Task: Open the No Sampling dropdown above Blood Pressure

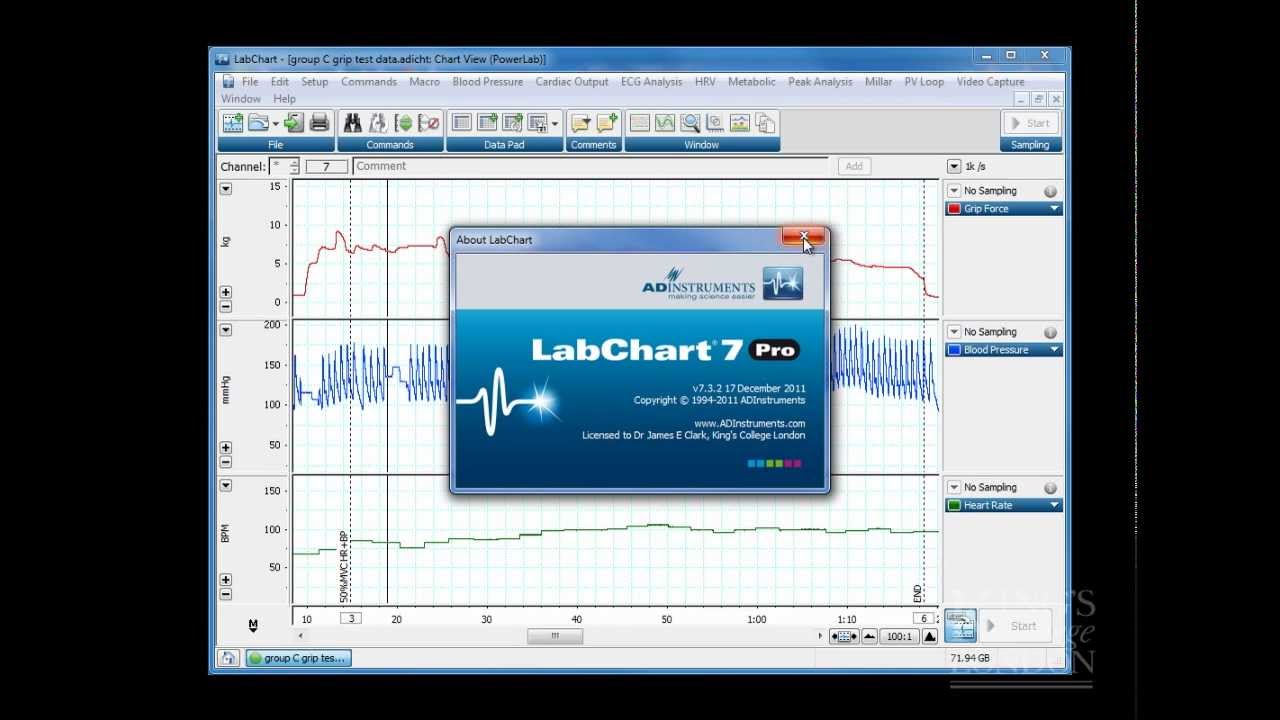Action: (954, 332)
